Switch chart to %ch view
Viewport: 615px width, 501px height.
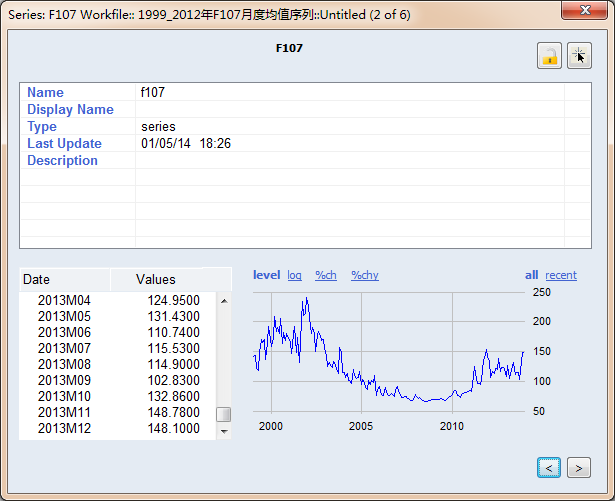[326, 275]
